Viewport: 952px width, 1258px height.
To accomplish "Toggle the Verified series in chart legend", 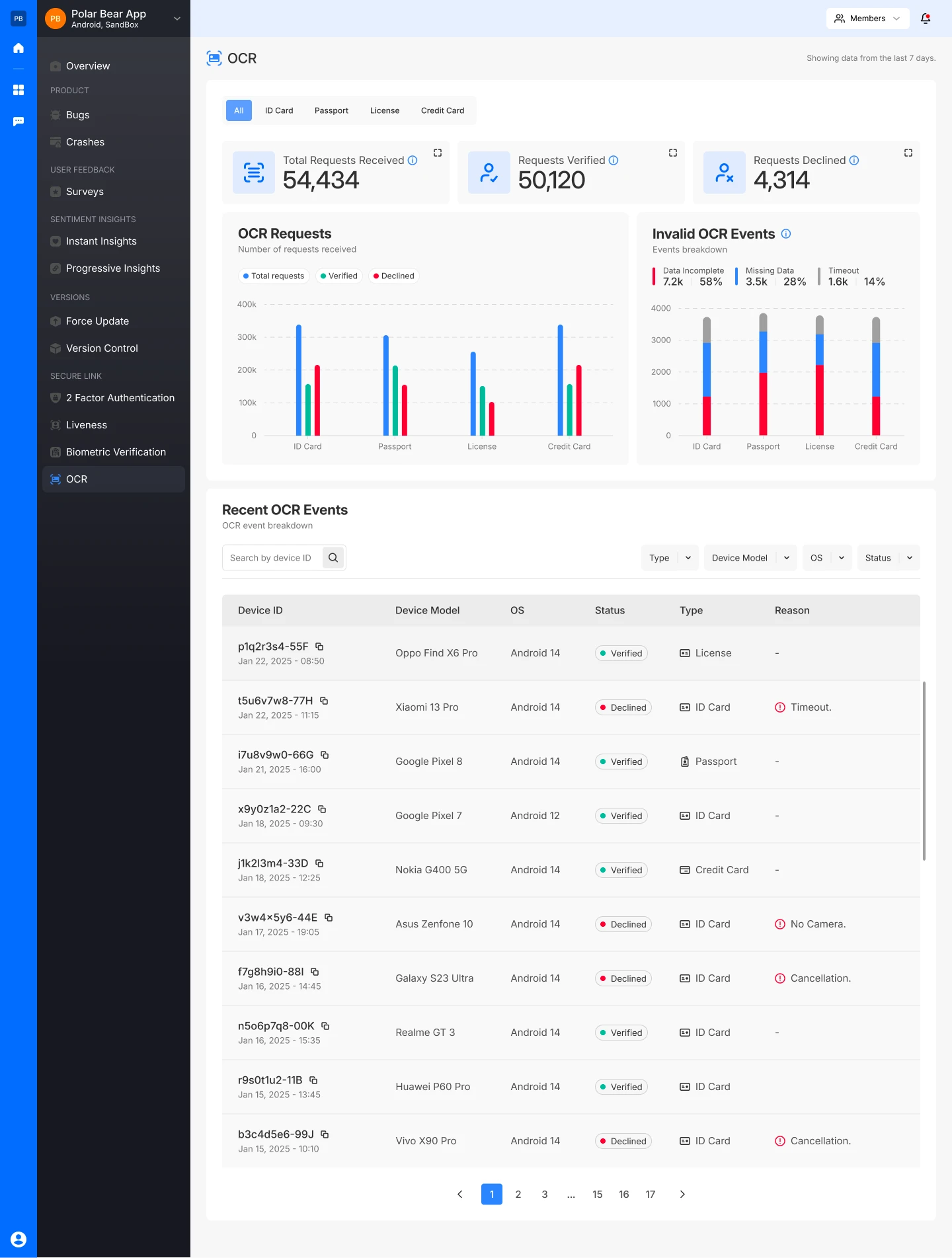I will point(338,276).
